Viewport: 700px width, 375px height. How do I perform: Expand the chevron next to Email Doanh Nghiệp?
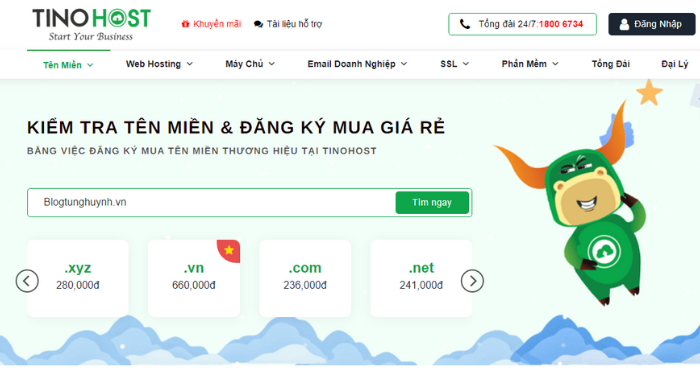point(404,64)
